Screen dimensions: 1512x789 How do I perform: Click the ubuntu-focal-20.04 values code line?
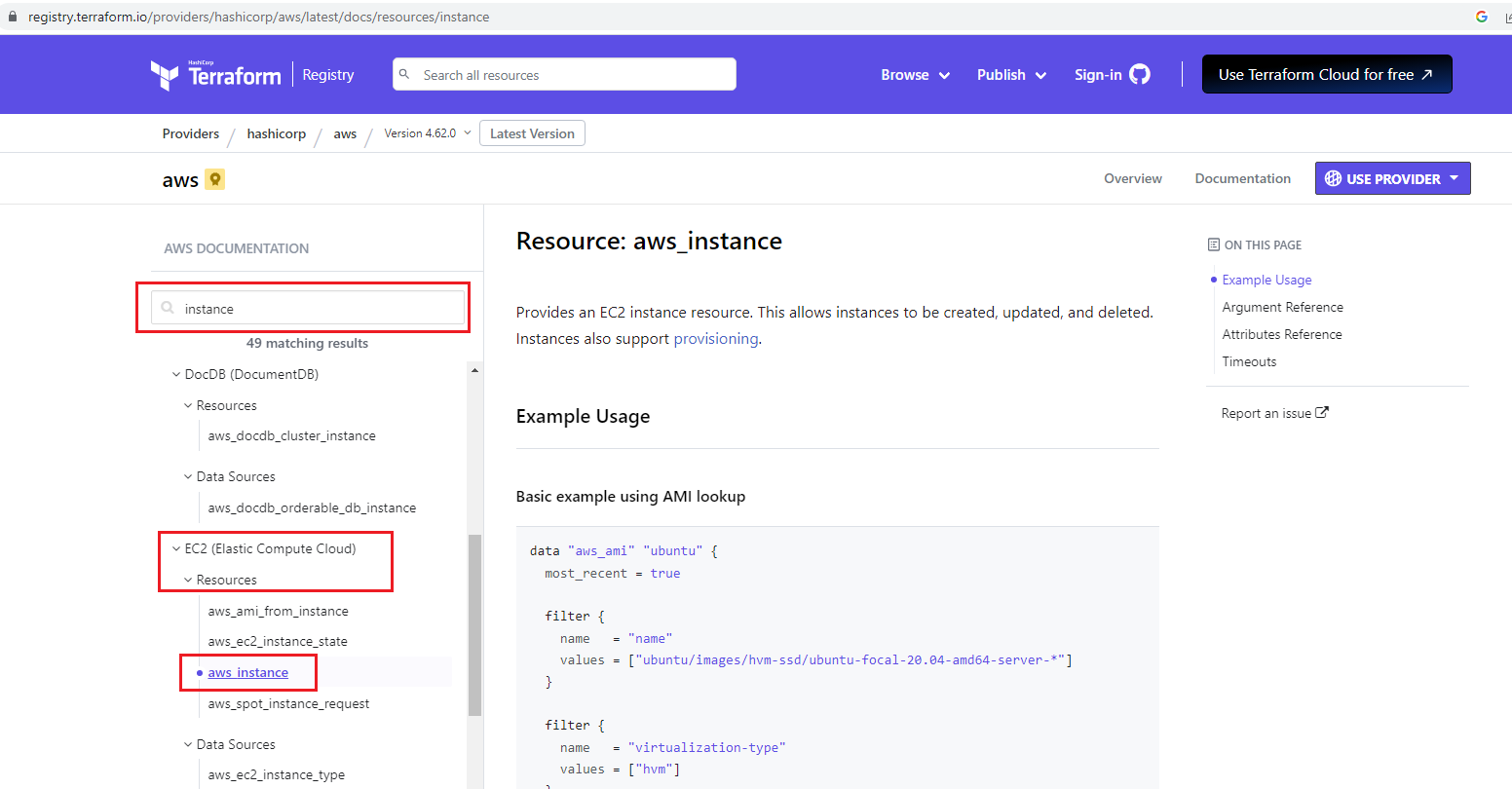[x=816, y=659]
